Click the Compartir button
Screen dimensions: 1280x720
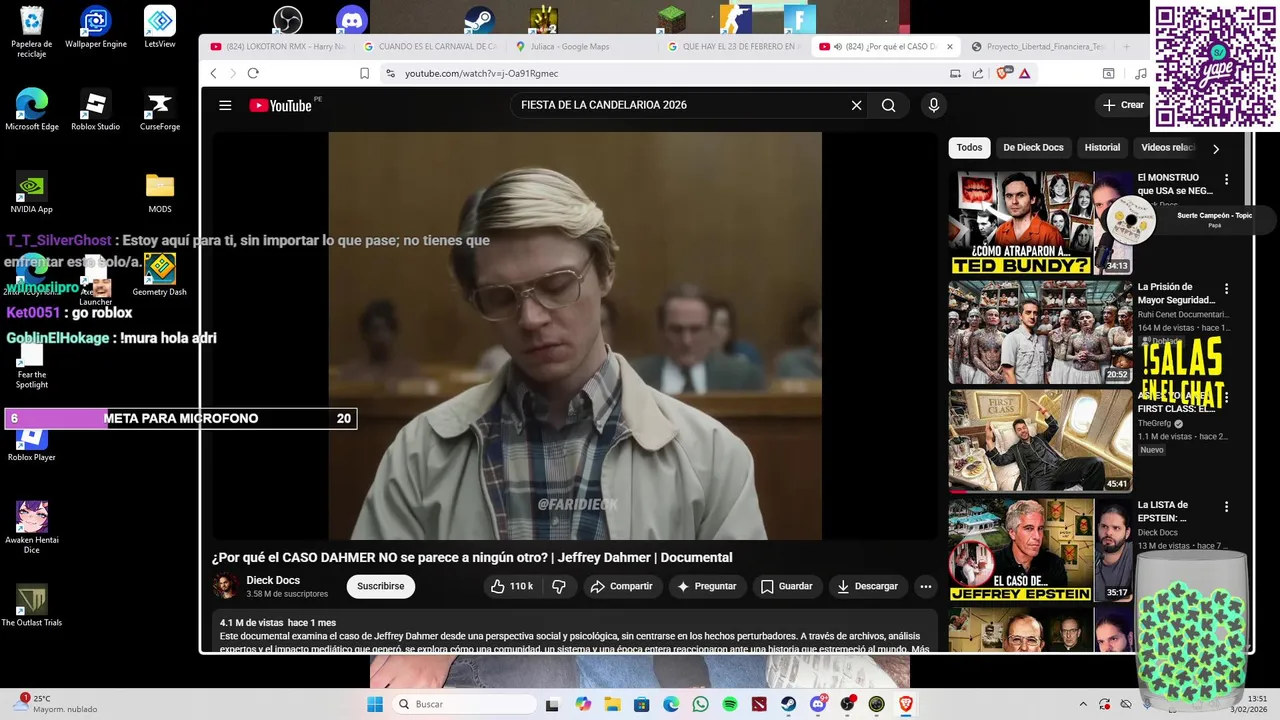point(621,586)
